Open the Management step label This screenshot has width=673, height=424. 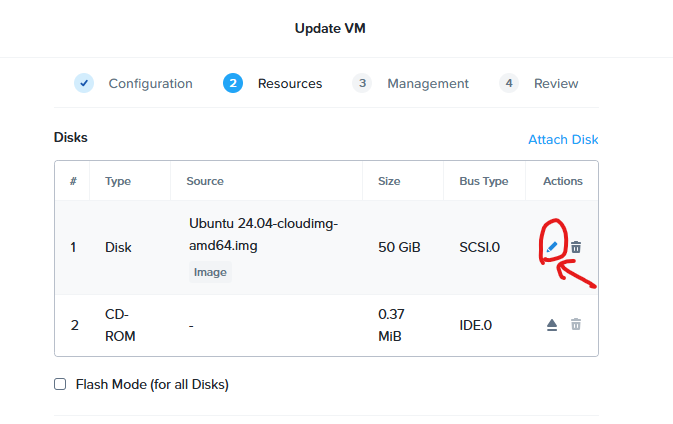(x=427, y=84)
